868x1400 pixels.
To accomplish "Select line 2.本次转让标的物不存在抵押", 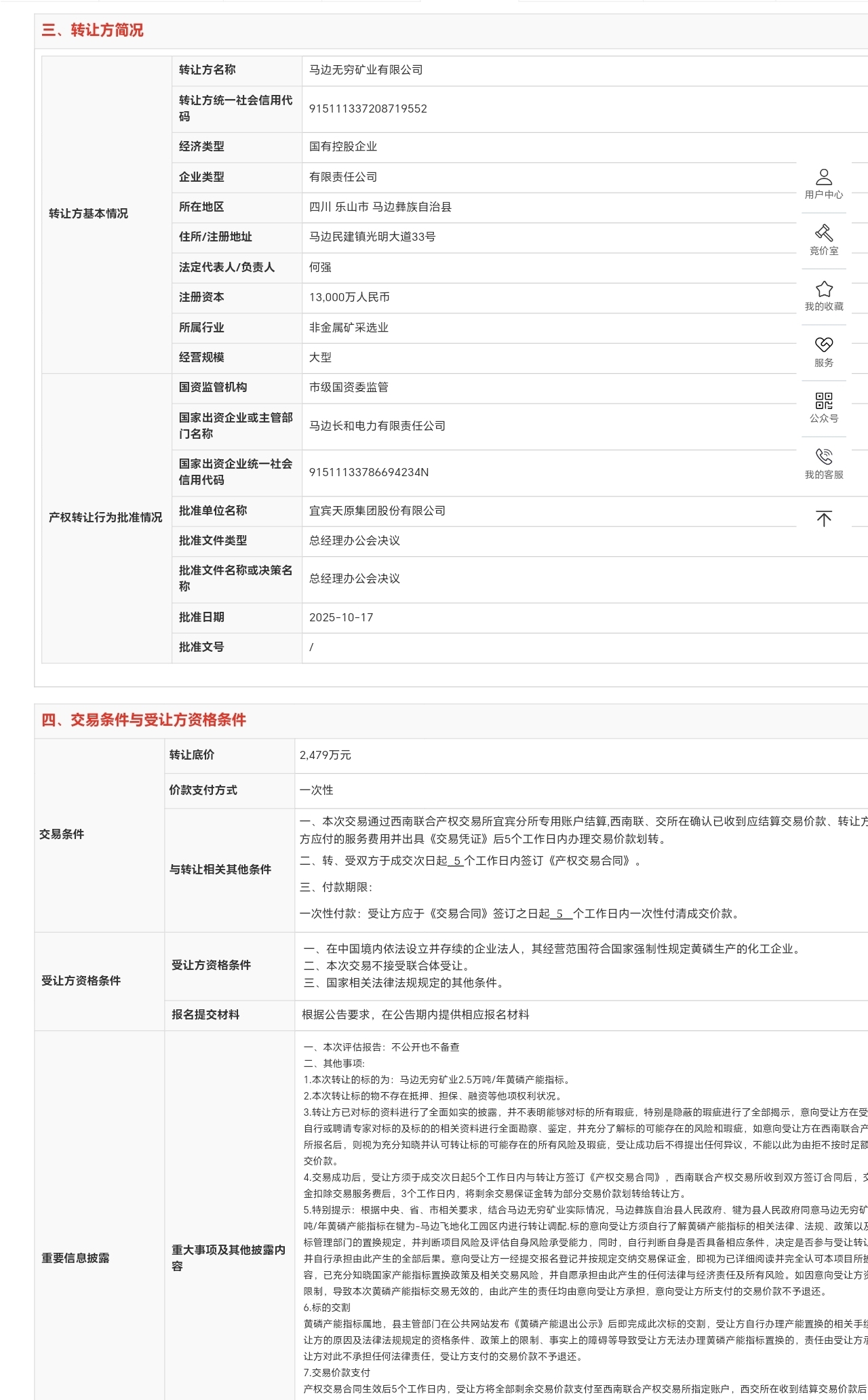I will pos(433,1096).
